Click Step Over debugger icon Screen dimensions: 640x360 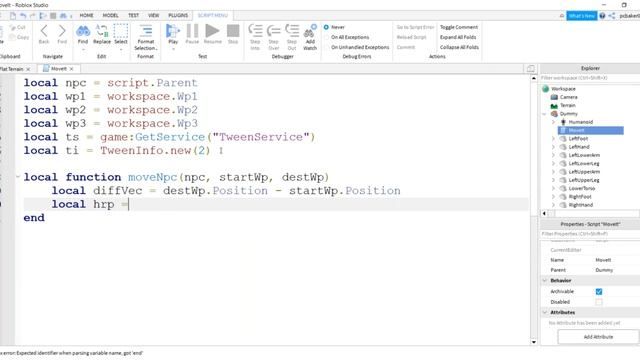tap(273, 31)
